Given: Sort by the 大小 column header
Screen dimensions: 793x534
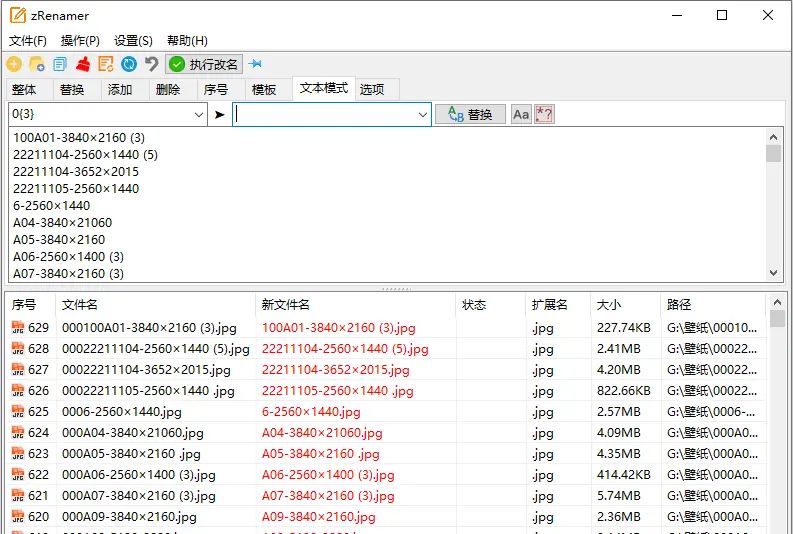Looking at the screenshot, I should (x=626, y=304).
